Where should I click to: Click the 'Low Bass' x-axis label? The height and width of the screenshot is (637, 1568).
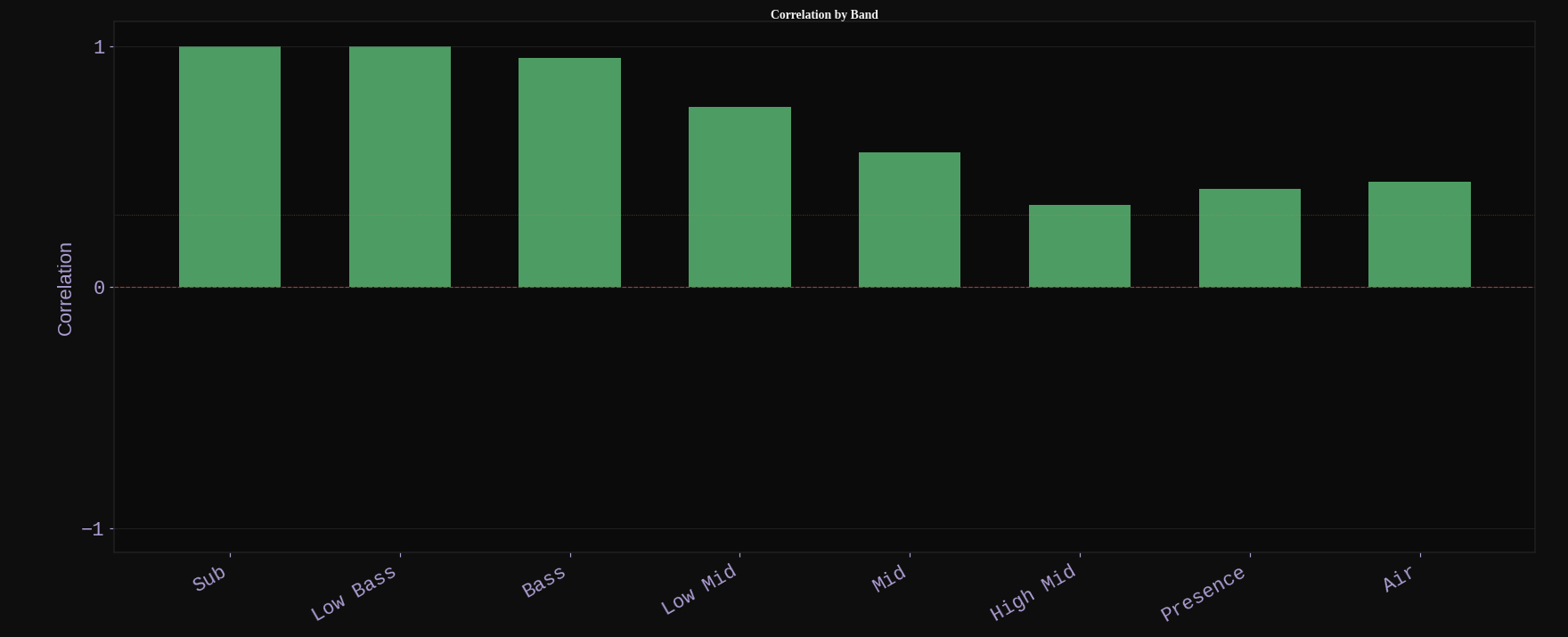354,594
